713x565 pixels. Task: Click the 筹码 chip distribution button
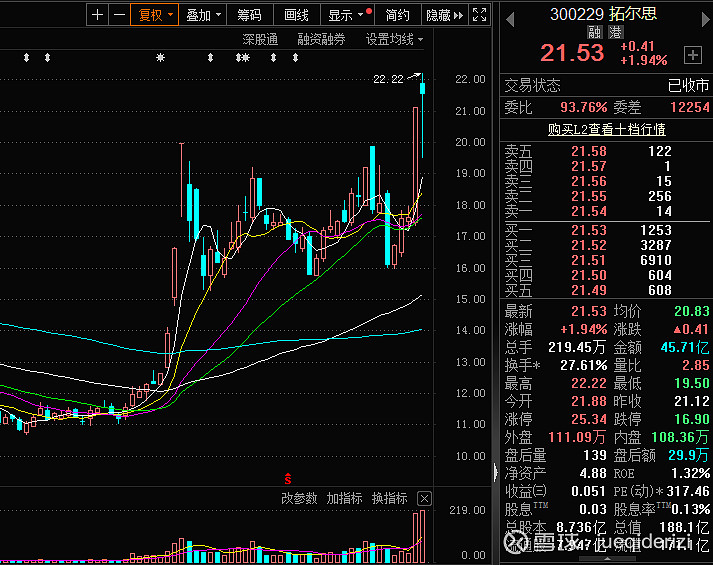[249, 15]
